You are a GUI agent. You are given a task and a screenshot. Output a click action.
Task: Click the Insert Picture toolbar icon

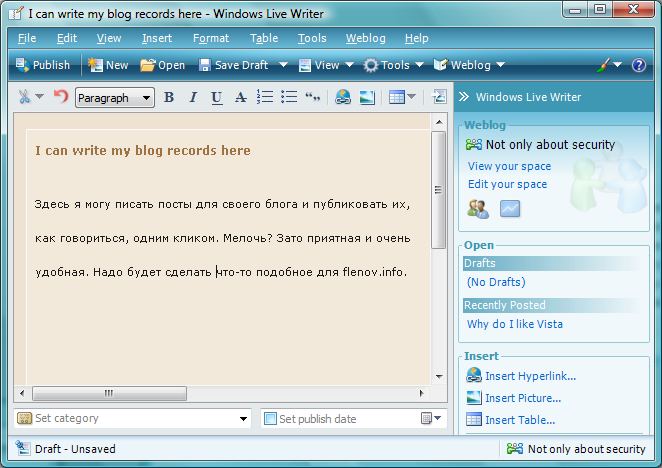click(367, 98)
